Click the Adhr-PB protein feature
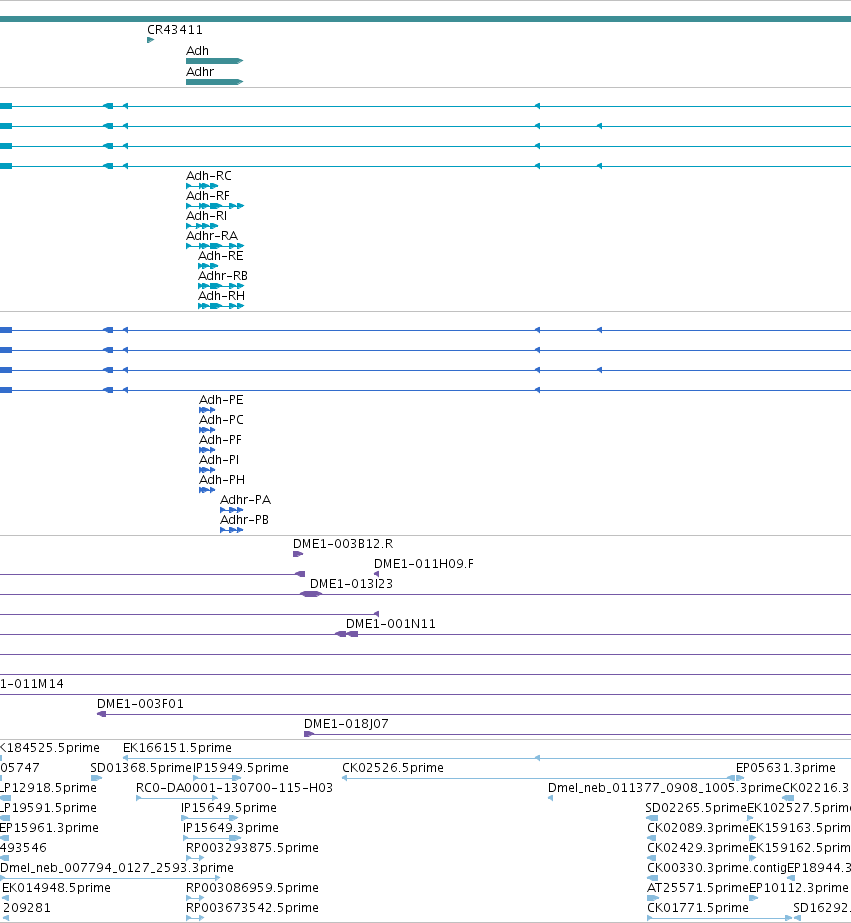Viewport: 851px width, 923px height. (x=231, y=530)
